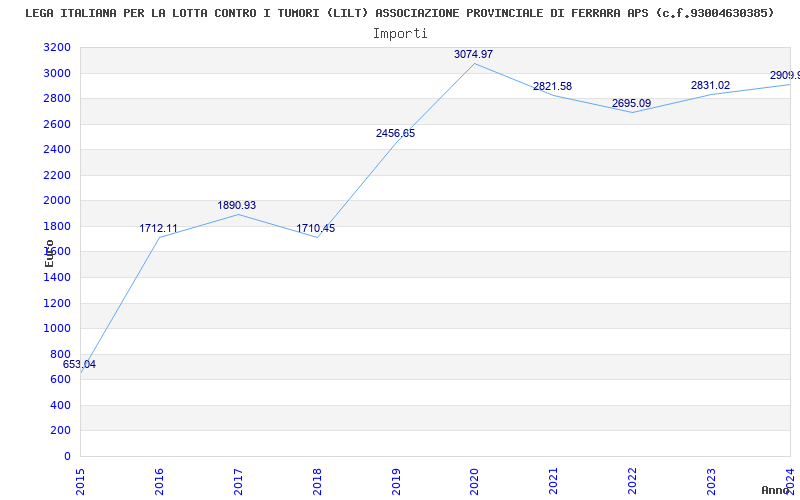The height and width of the screenshot is (500, 800).
Task: Click the x-axis year 2017
Action: 238,482
